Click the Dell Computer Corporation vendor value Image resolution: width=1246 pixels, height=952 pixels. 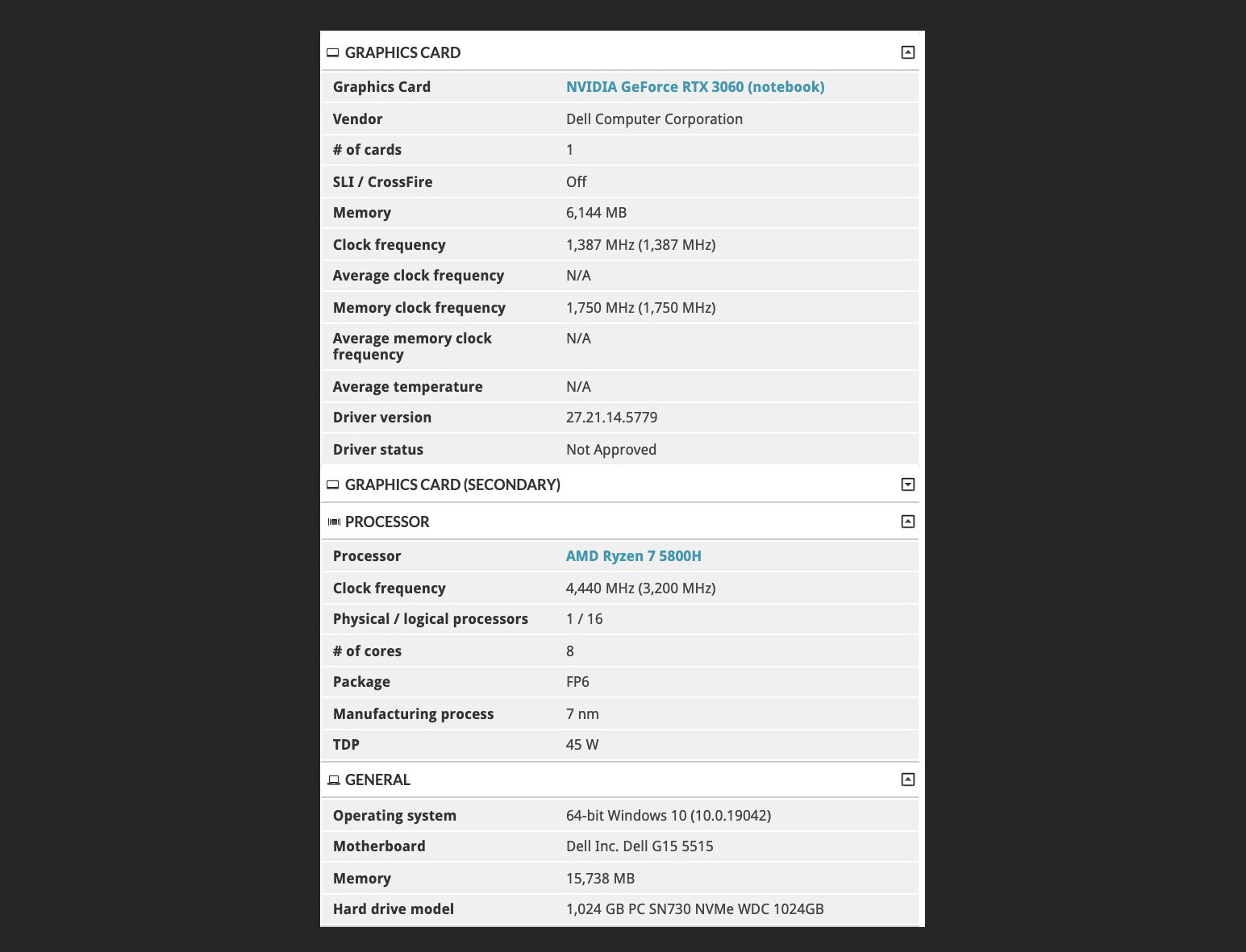pos(654,119)
